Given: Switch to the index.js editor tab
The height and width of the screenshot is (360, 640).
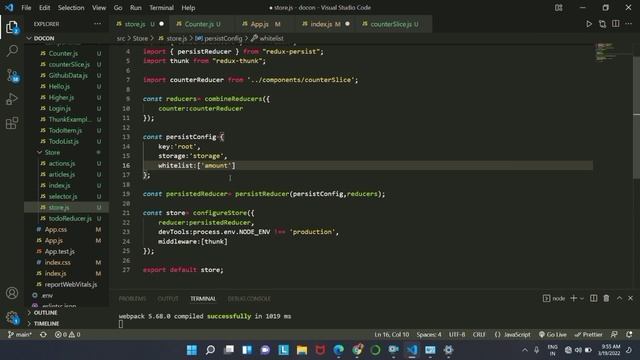Looking at the screenshot, I should [325, 24].
